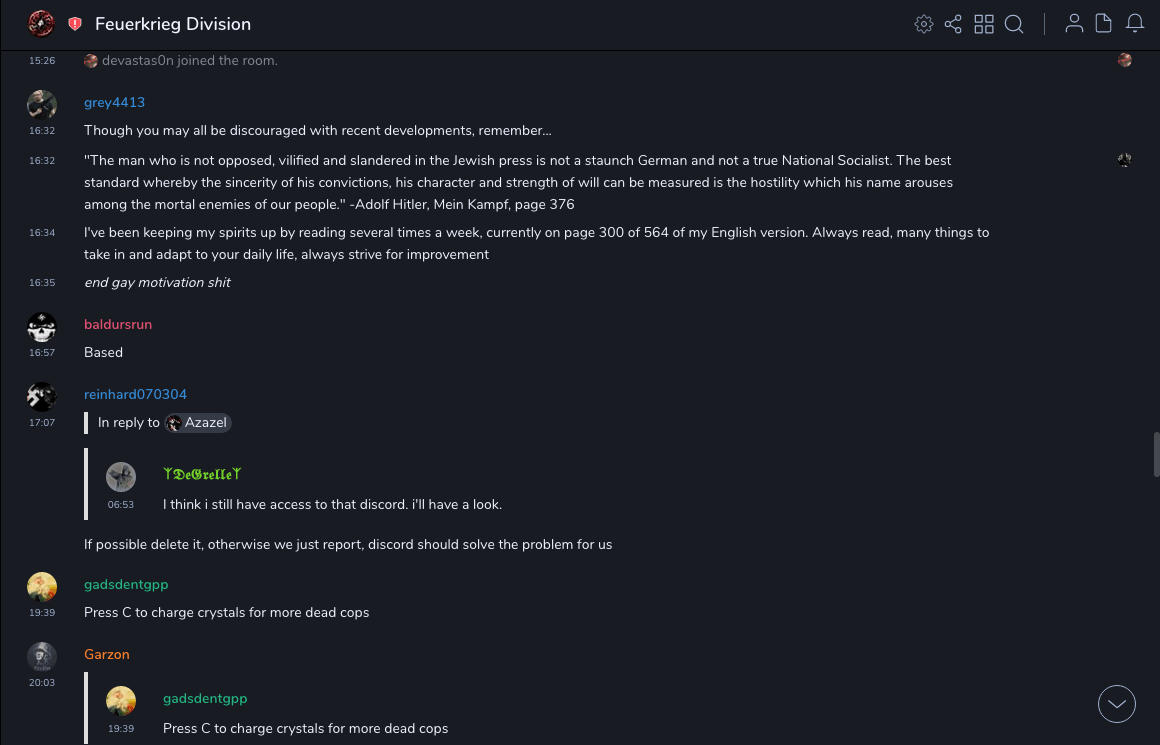Open grey4413's user profile name

click(x=114, y=102)
